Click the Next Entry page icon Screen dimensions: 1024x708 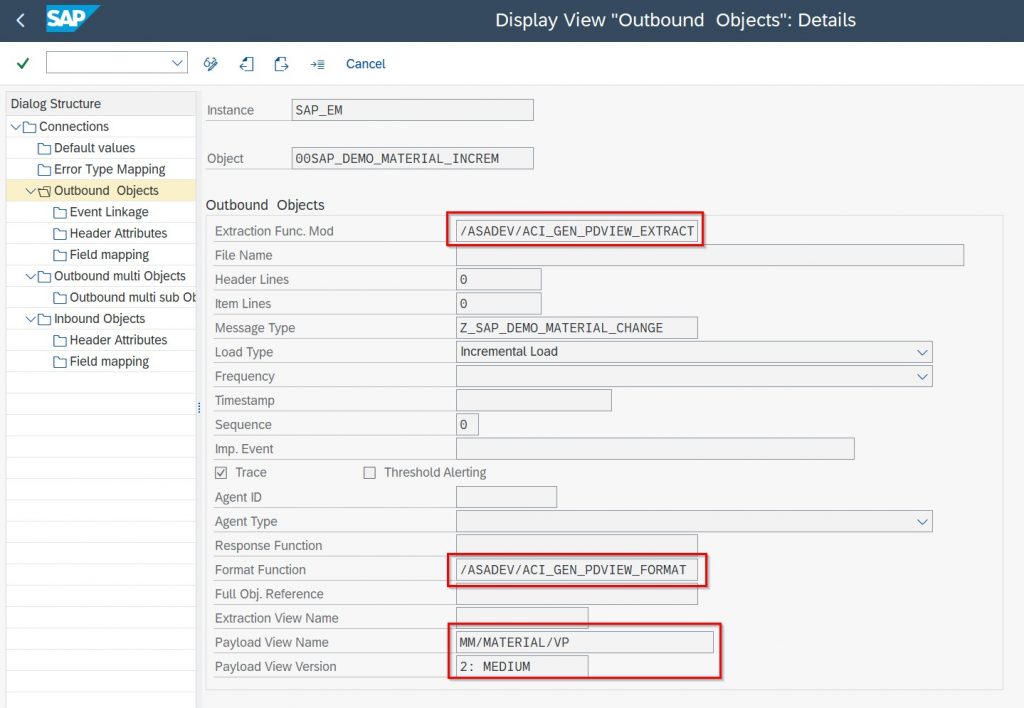[x=281, y=64]
